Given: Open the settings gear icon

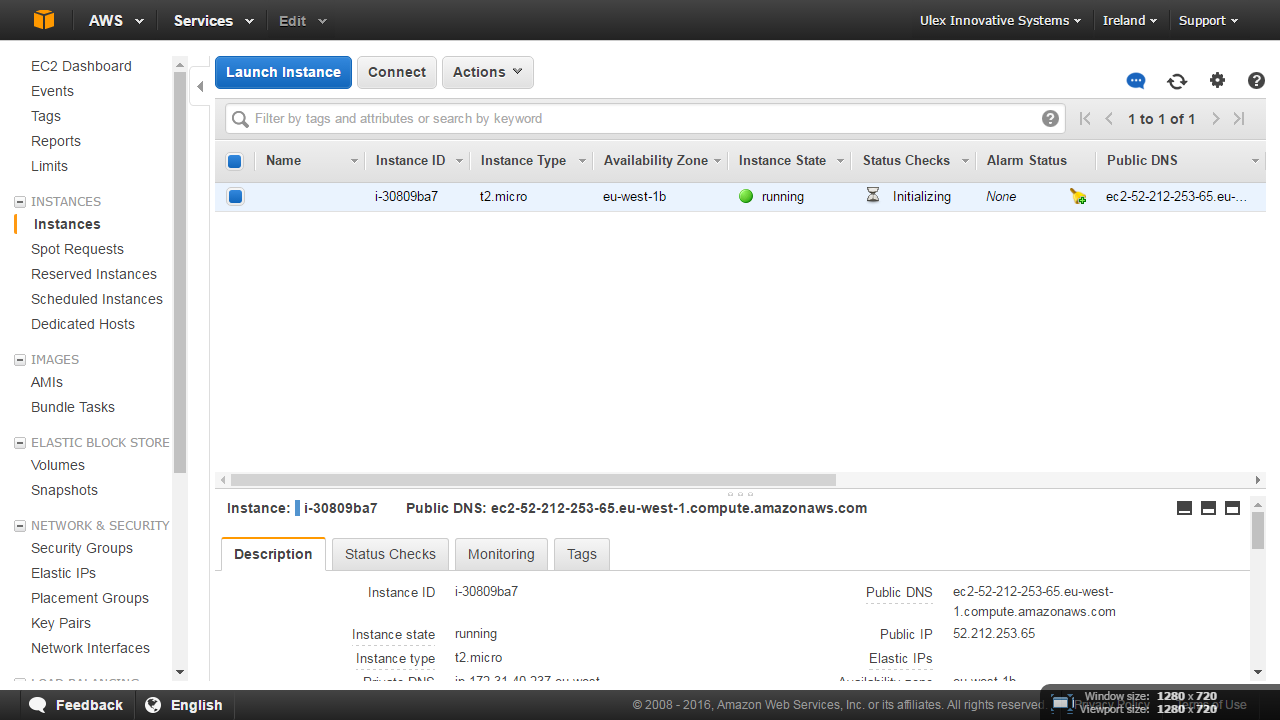Looking at the screenshot, I should coord(1217,81).
